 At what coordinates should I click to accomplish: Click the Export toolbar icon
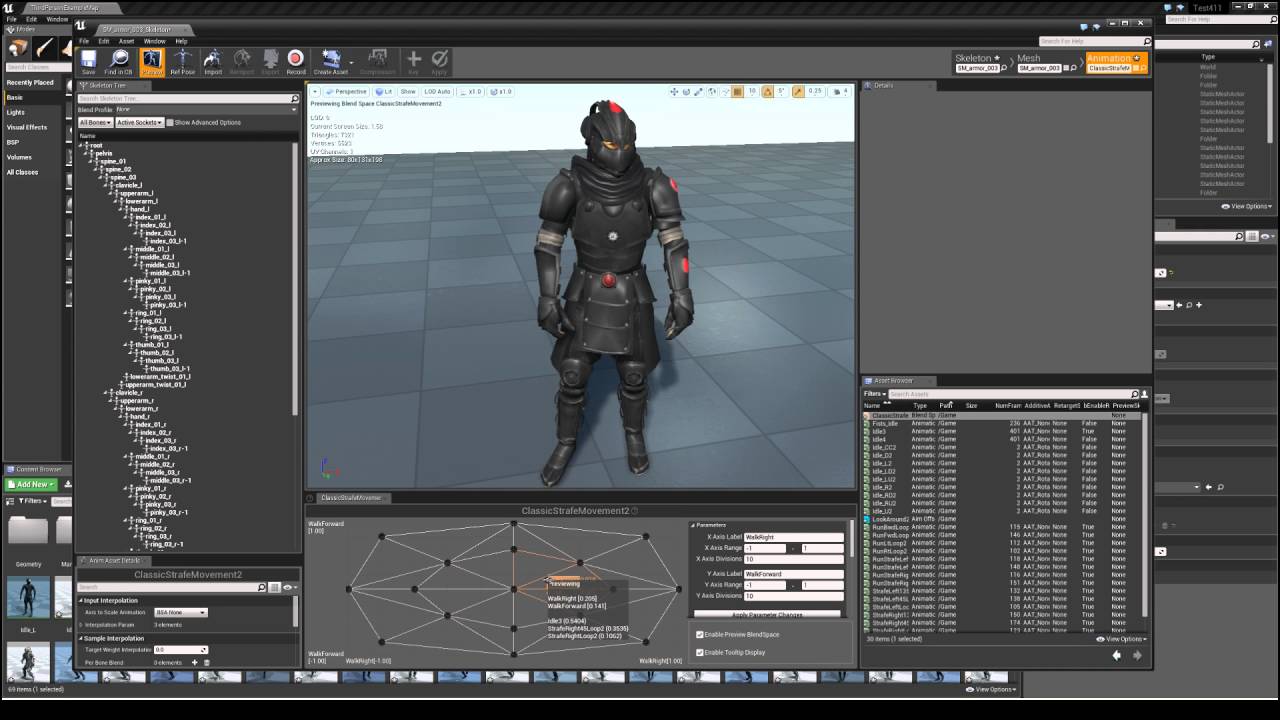270,62
